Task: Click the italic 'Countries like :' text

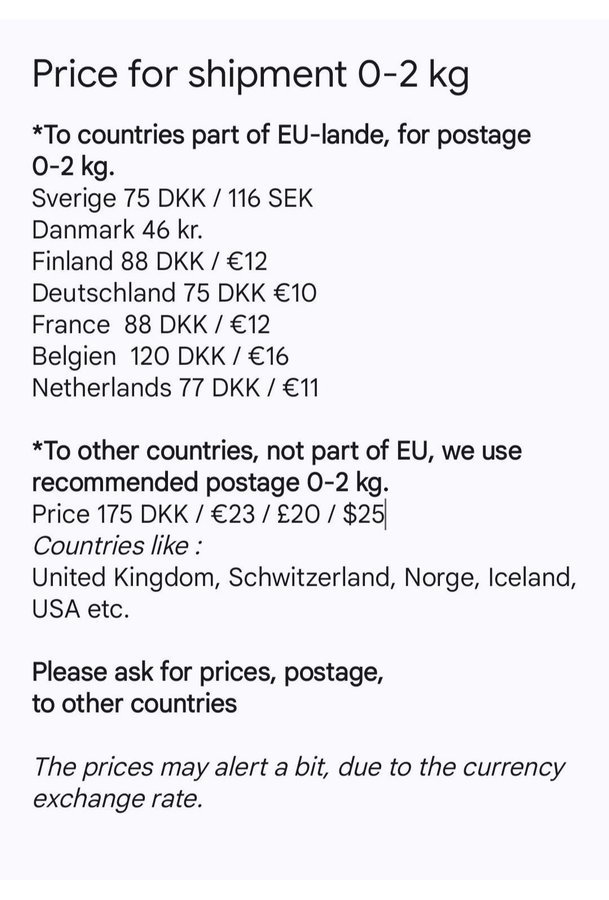Action: pyautogui.click(x=117, y=545)
